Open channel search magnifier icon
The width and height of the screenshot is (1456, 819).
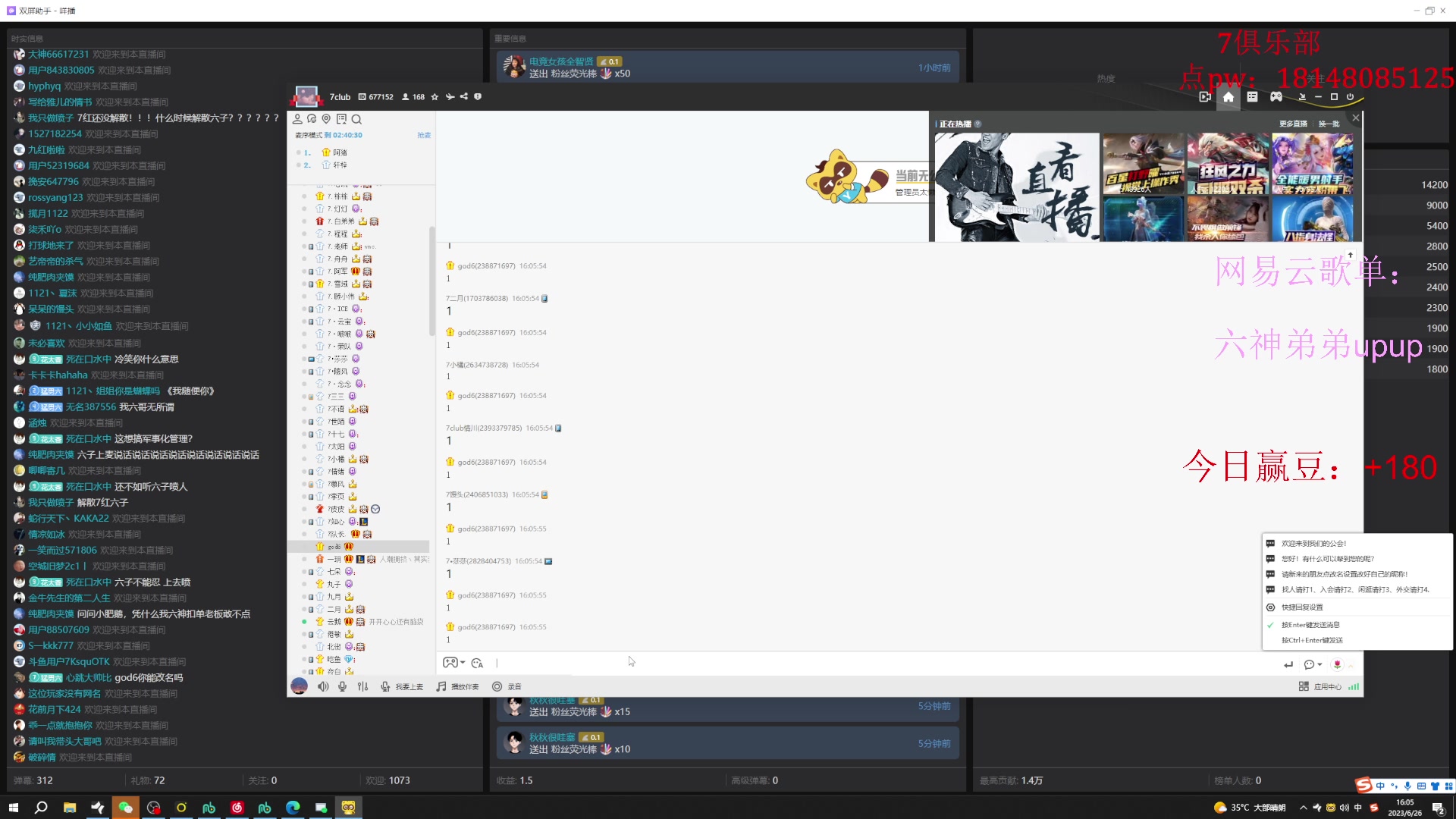(x=356, y=119)
